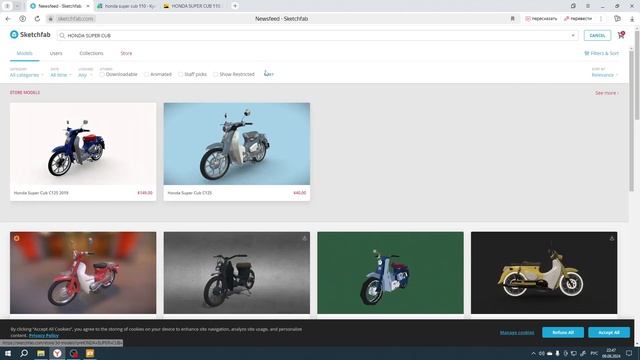Click the download icon on yellow scooter thumbnail
Screen dimensions: 640x360
click(612, 238)
